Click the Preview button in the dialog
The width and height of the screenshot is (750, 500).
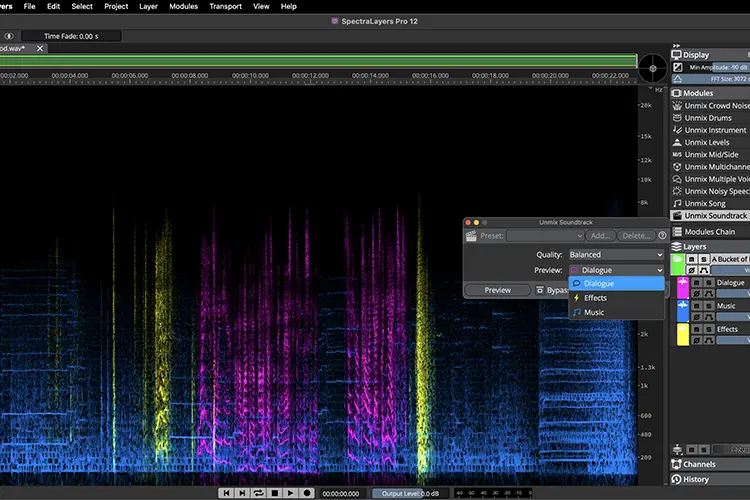click(497, 290)
